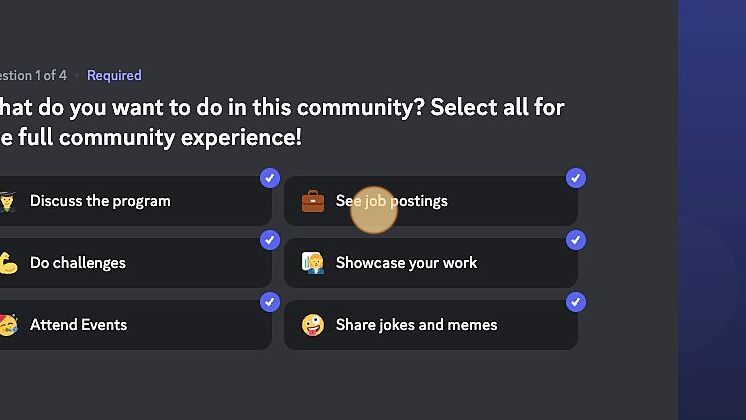746x420 pixels.
Task: Uncheck the Share jokes and memes checkmark
Action: click(576, 302)
